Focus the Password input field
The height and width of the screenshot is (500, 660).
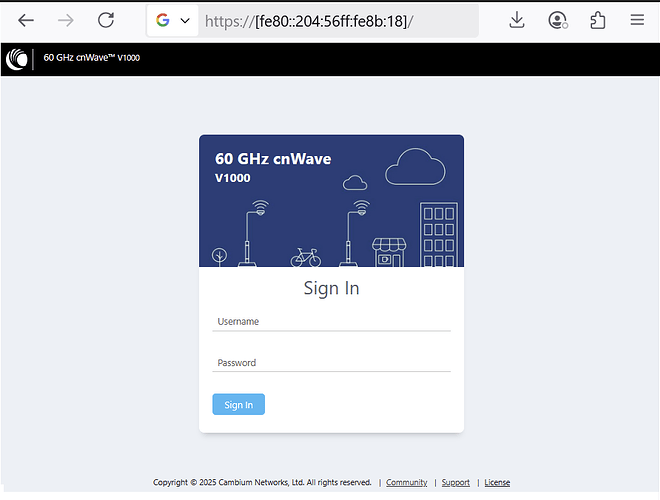[332, 363]
